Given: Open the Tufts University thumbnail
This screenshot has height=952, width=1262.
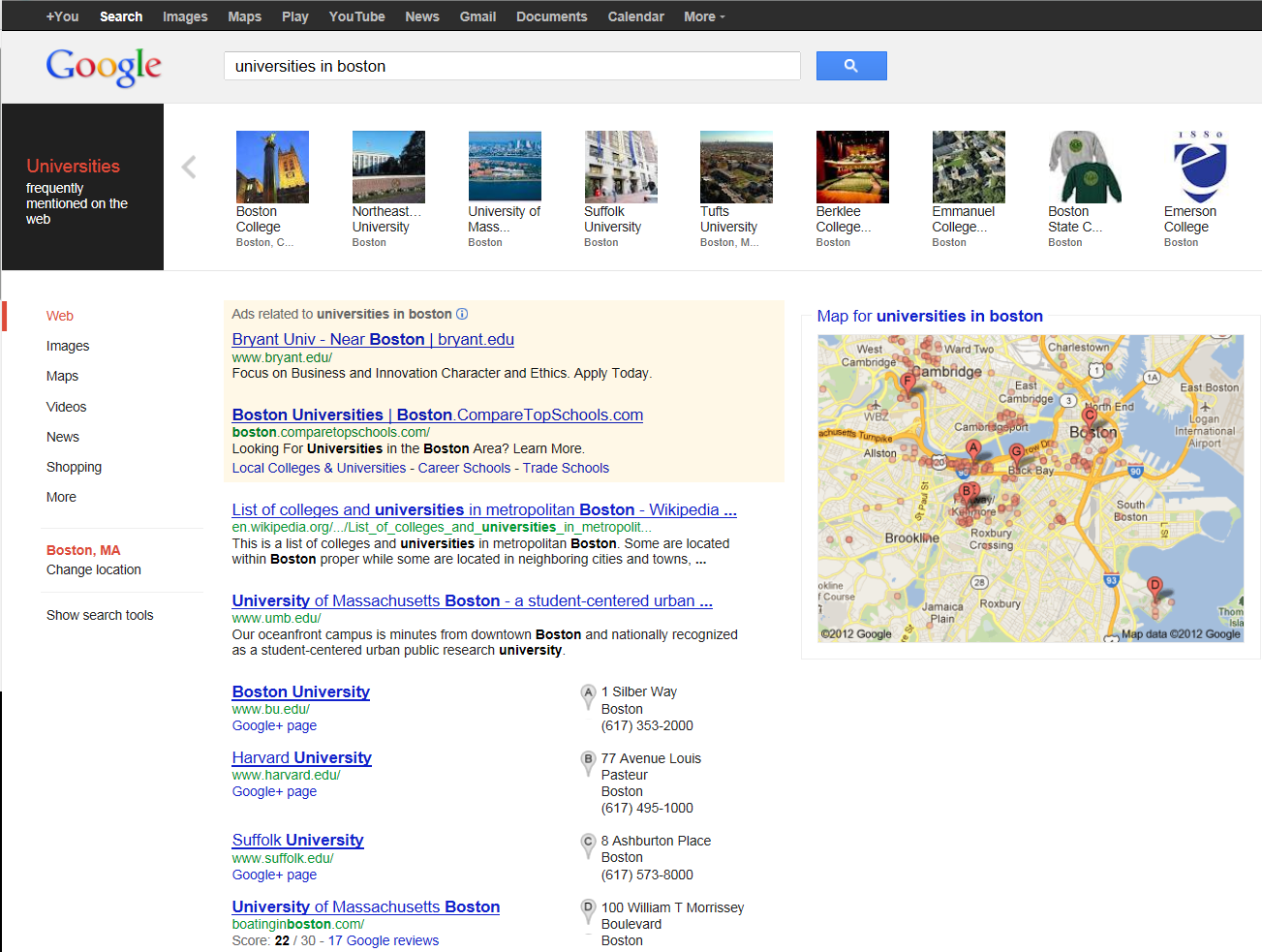Looking at the screenshot, I should pos(736,167).
